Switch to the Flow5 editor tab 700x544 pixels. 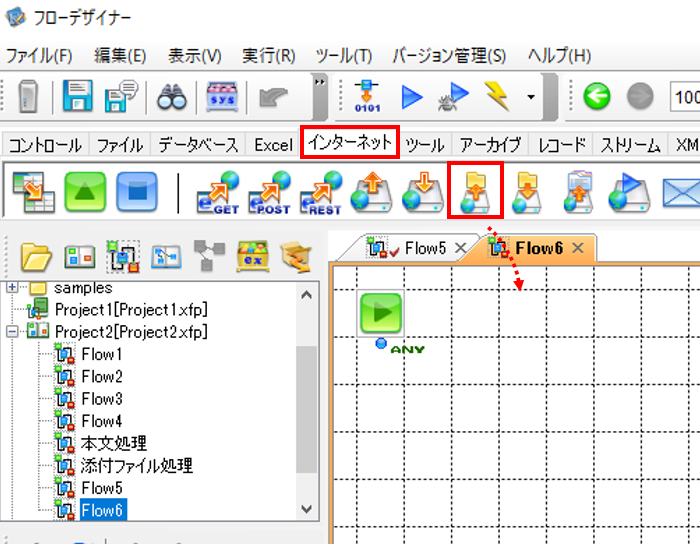pos(425,248)
